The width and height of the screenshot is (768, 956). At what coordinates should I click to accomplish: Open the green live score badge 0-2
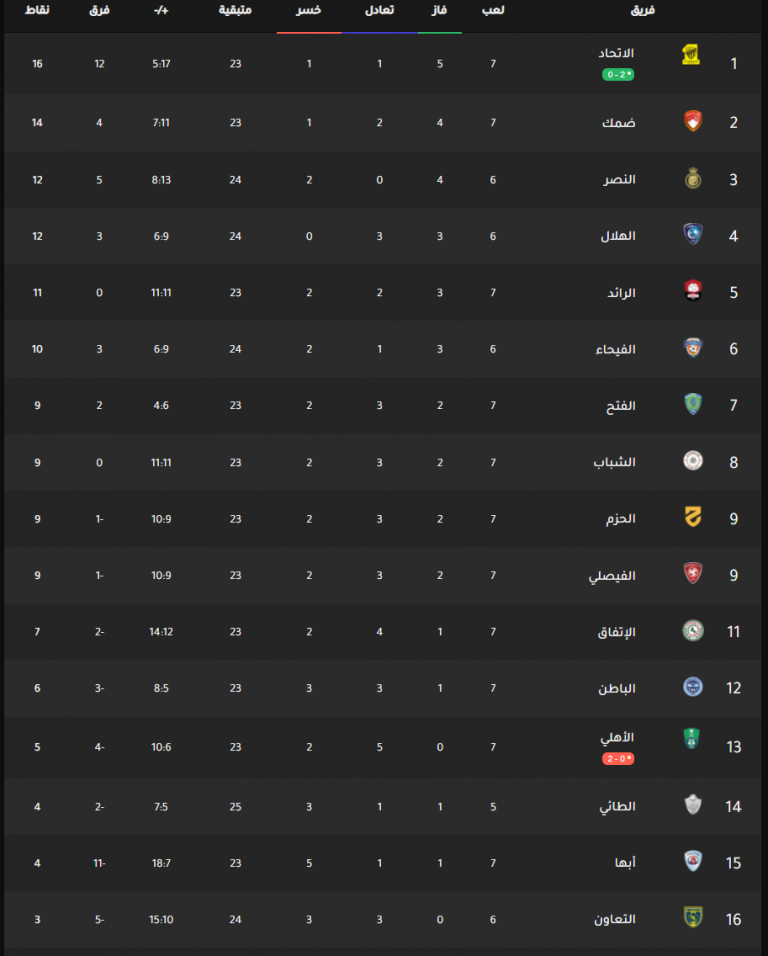(x=618, y=74)
